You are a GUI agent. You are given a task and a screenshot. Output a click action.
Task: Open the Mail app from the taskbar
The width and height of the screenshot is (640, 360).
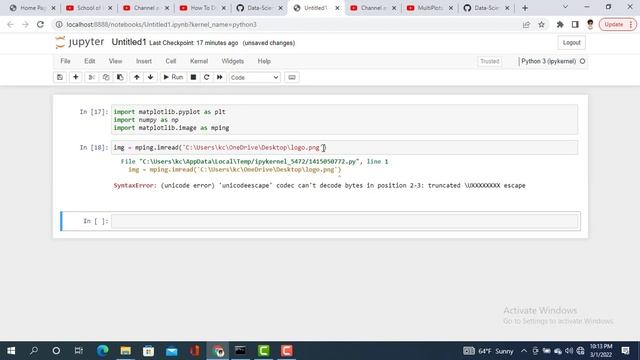click(171, 351)
